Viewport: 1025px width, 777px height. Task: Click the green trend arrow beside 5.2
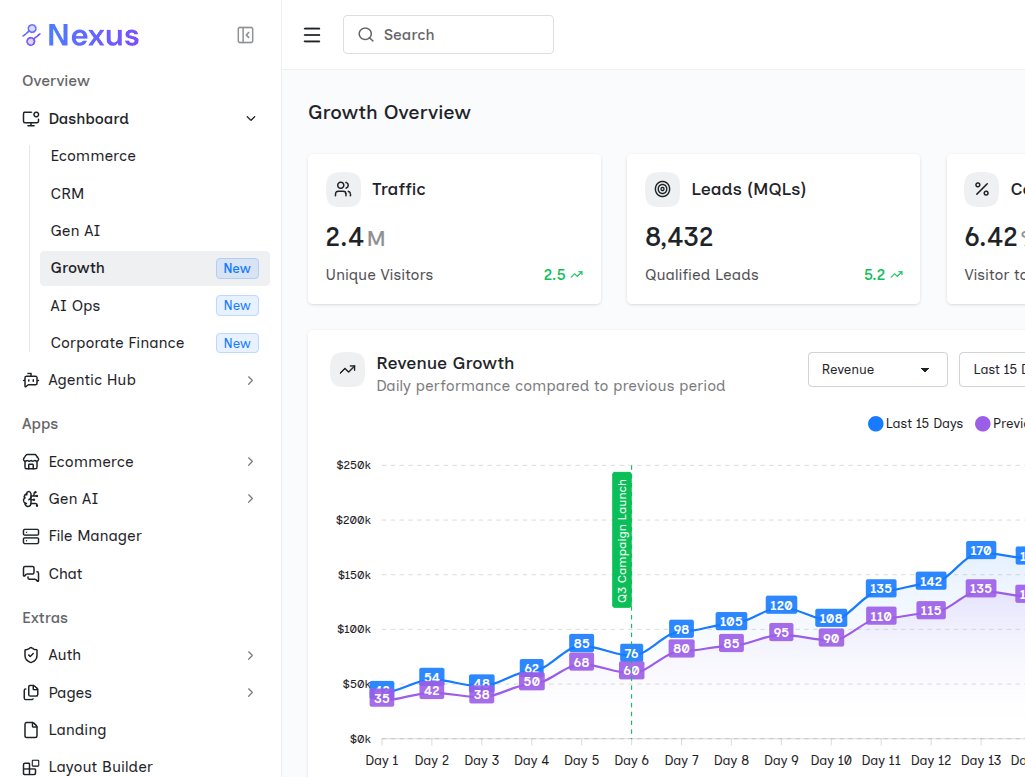(897, 275)
